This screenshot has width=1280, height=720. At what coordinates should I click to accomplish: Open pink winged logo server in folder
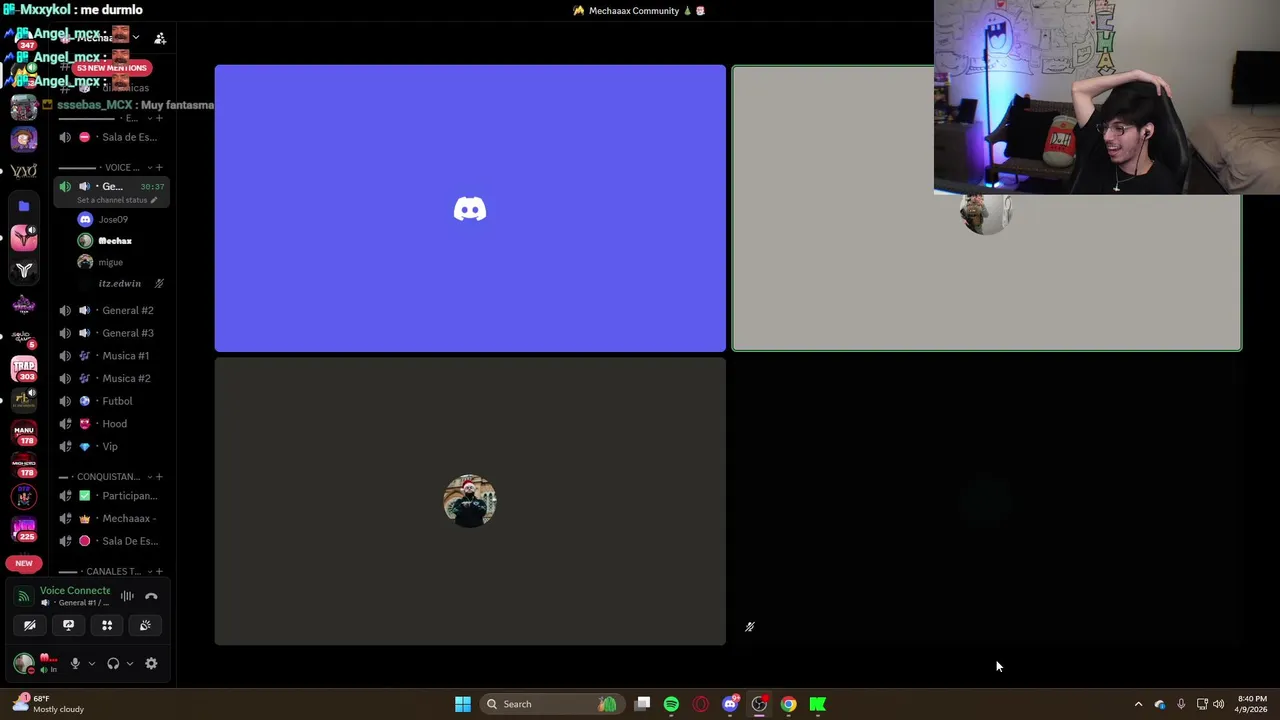[x=24, y=237]
